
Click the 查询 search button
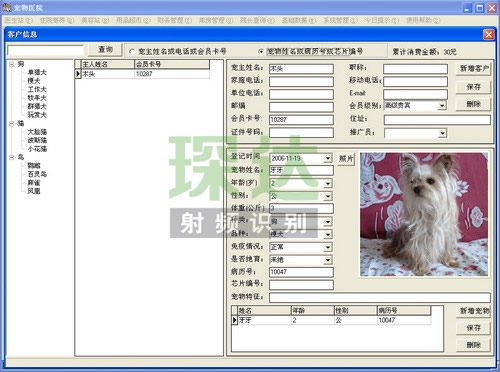[x=105, y=50]
